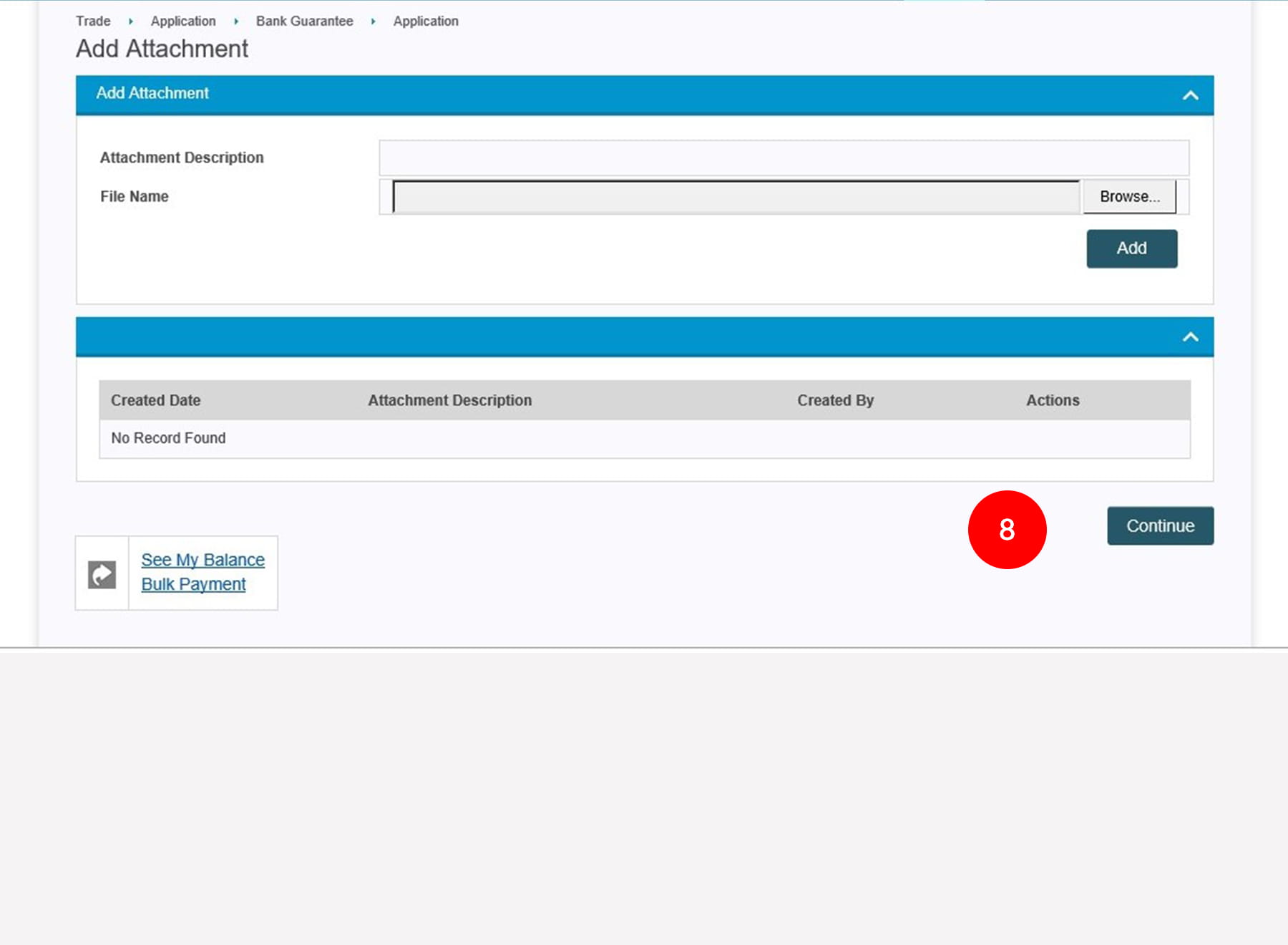Open the See My Balance link
The width and height of the screenshot is (1288, 945).
pyautogui.click(x=203, y=560)
